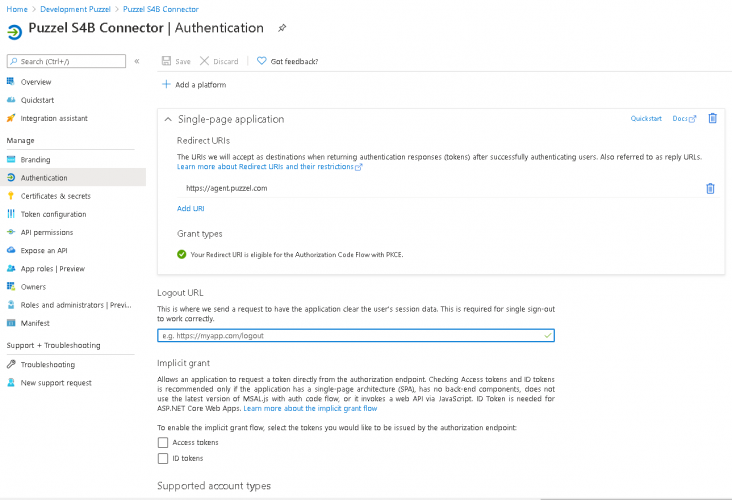Click the Add a platform plus icon
This screenshot has width=732, height=500.
coord(166,84)
